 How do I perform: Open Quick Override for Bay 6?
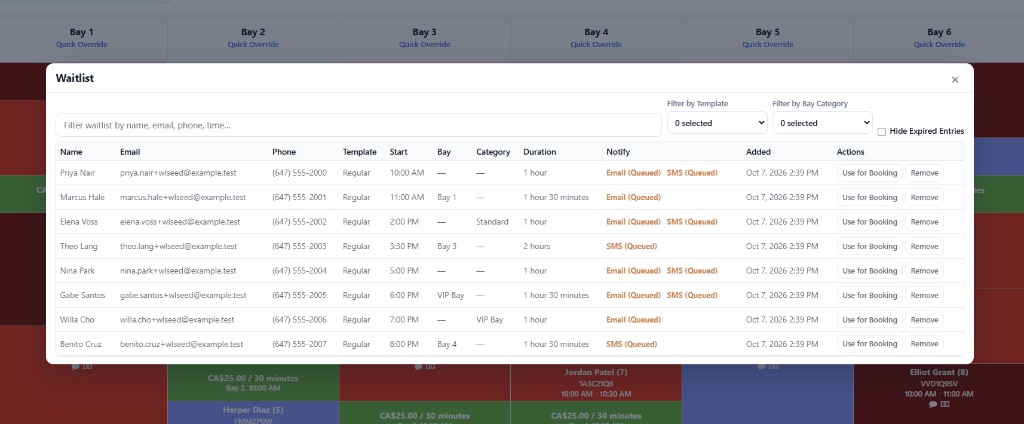point(938,44)
